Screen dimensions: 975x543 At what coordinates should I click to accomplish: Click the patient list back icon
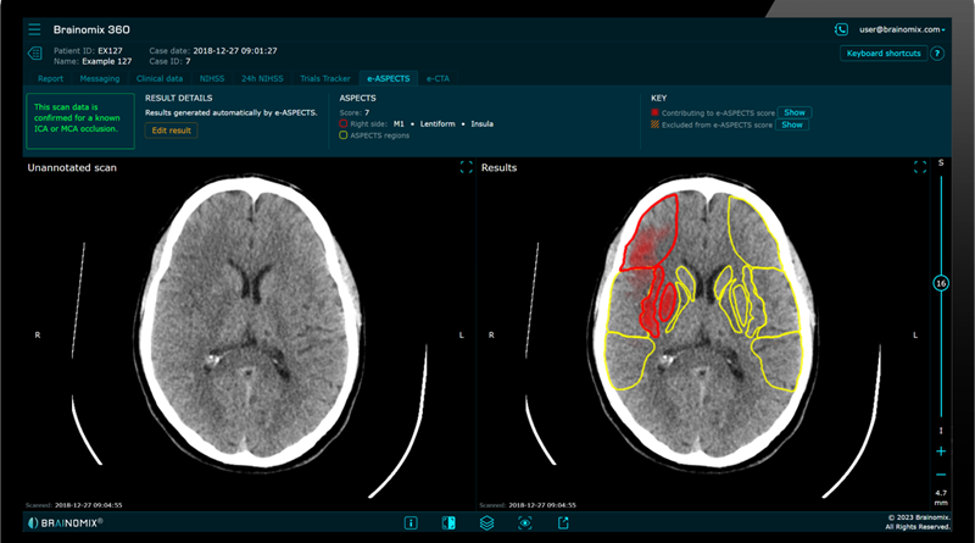pos(35,53)
